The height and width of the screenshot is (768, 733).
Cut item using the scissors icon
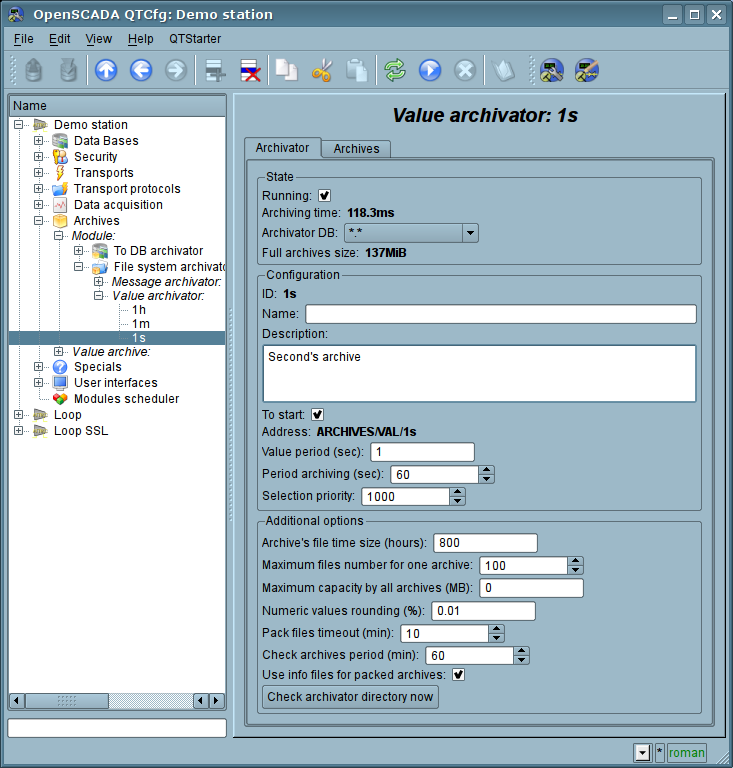(x=322, y=71)
